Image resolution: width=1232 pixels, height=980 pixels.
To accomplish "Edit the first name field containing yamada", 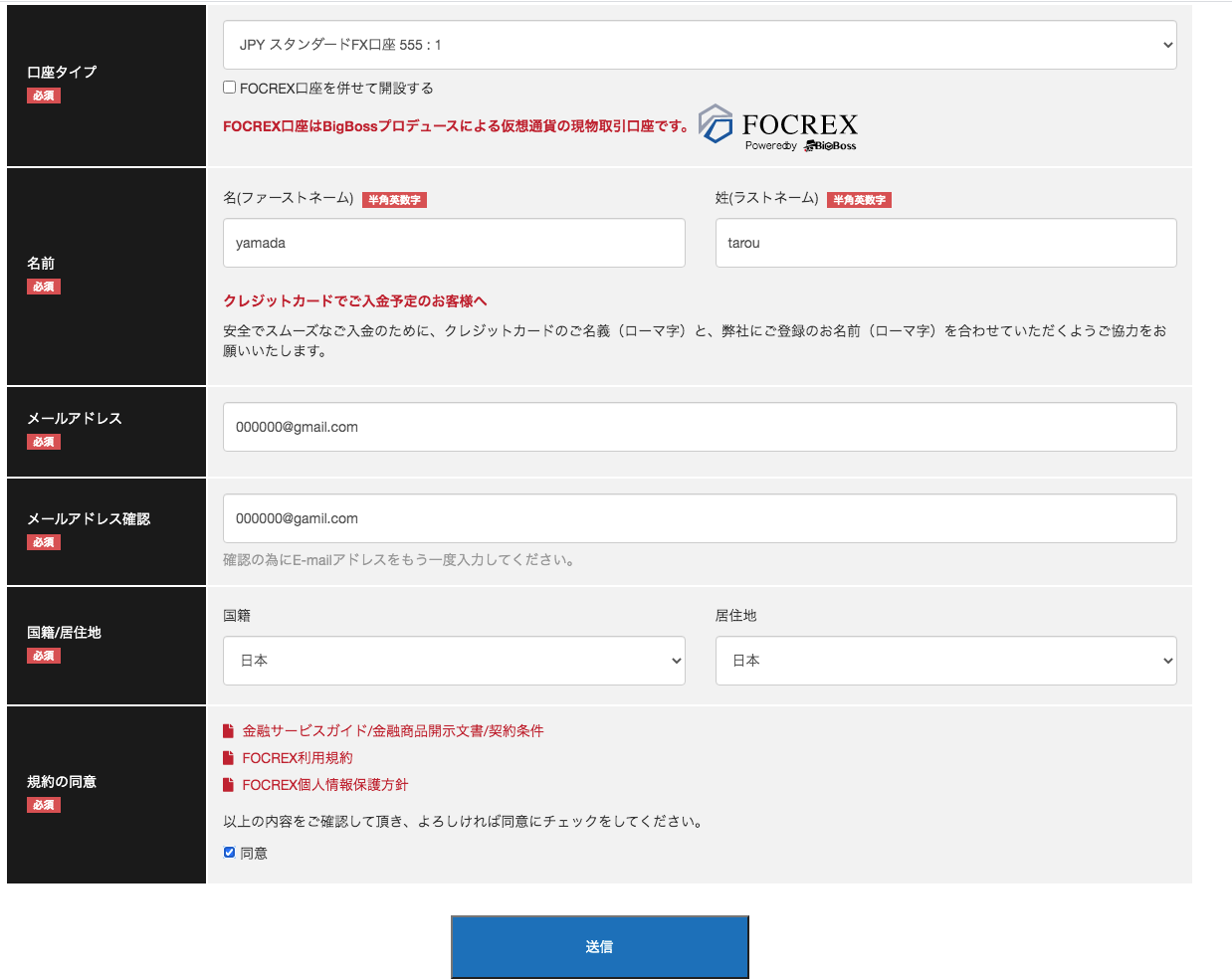I will [x=454, y=243].
